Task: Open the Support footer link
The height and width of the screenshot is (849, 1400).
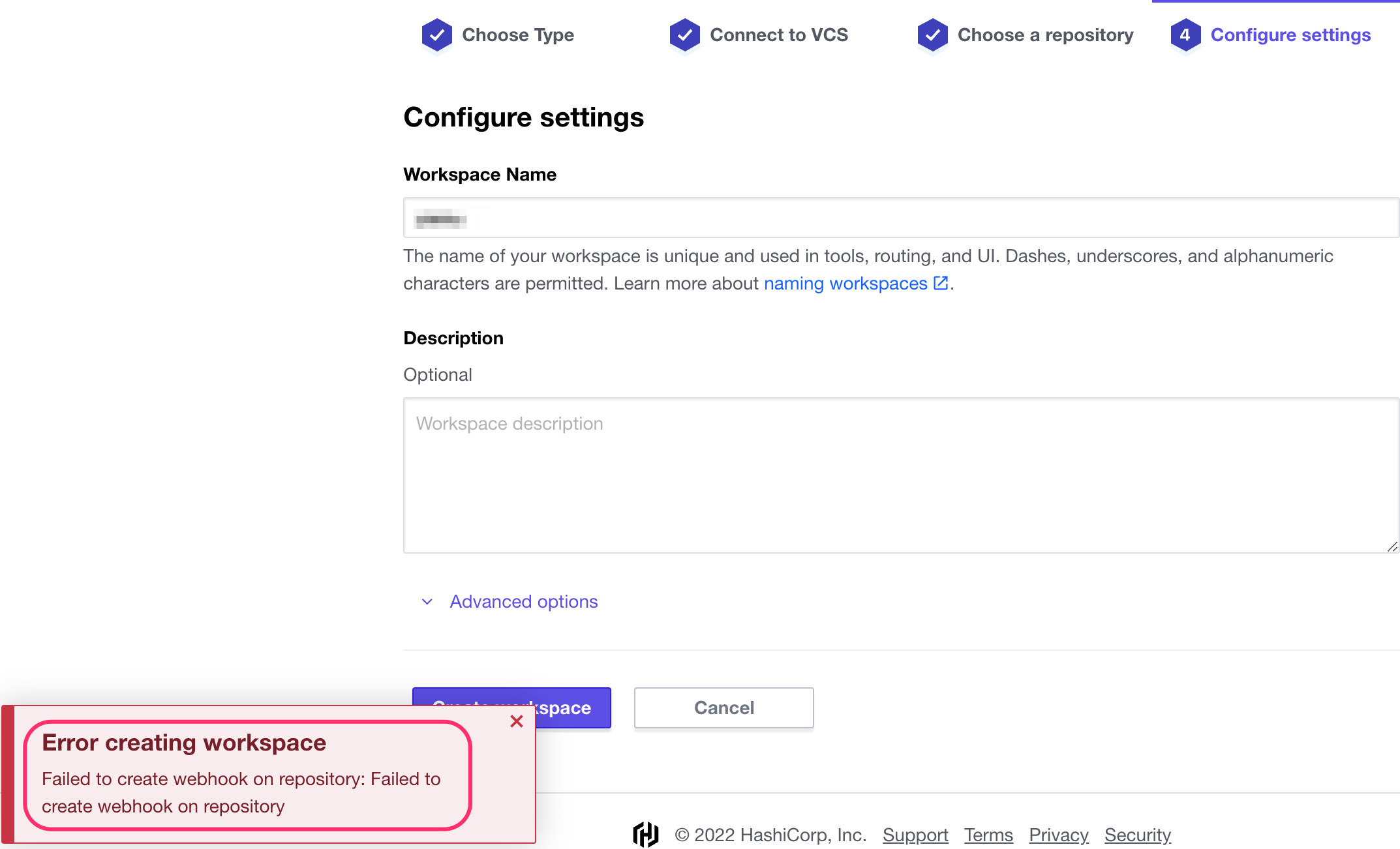Action: pos(915,835)
